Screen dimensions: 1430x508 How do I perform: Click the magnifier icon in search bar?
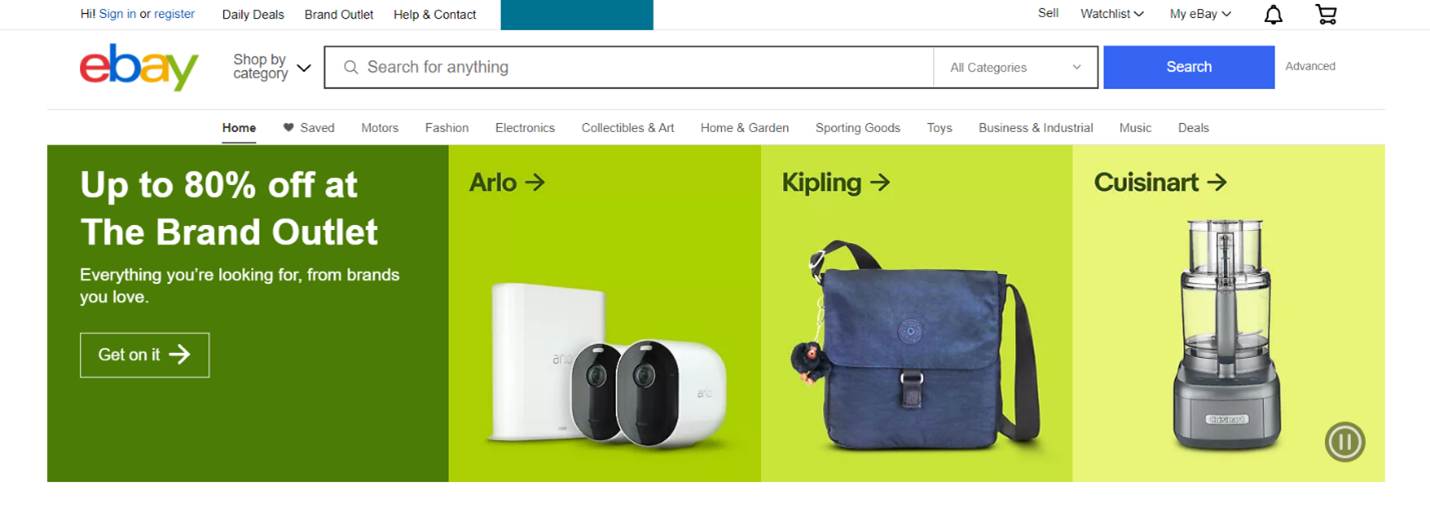click(351, 67)
